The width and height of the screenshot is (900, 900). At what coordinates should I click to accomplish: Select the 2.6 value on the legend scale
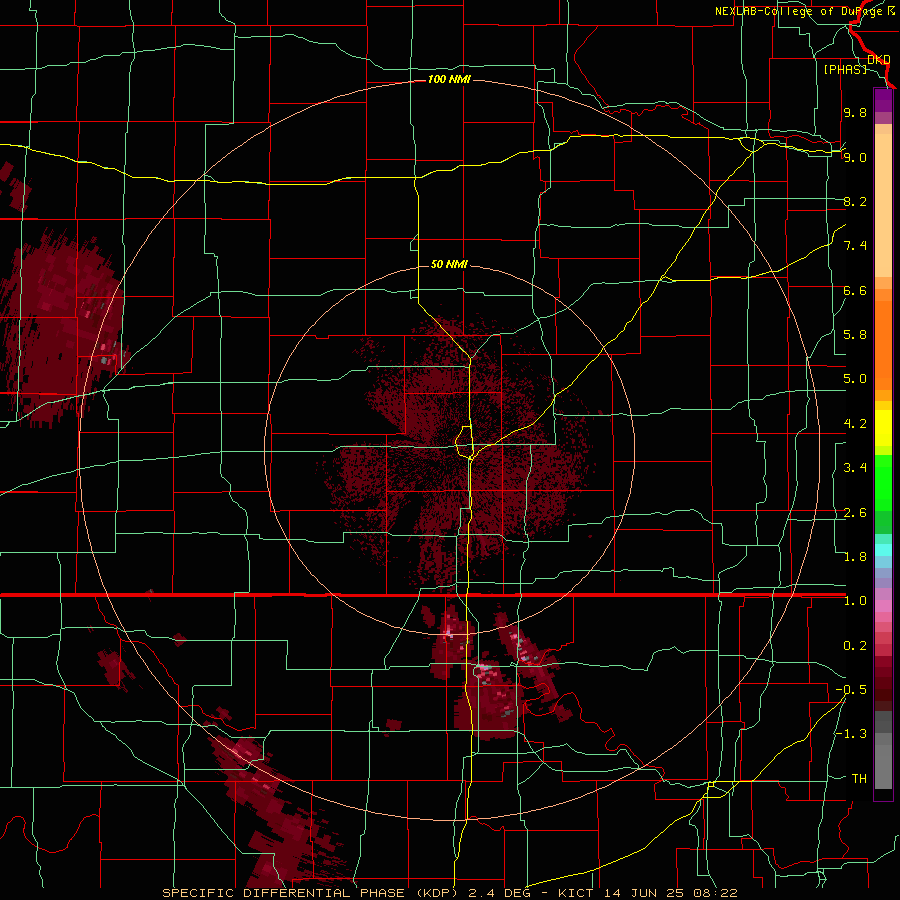click(855, 513)
